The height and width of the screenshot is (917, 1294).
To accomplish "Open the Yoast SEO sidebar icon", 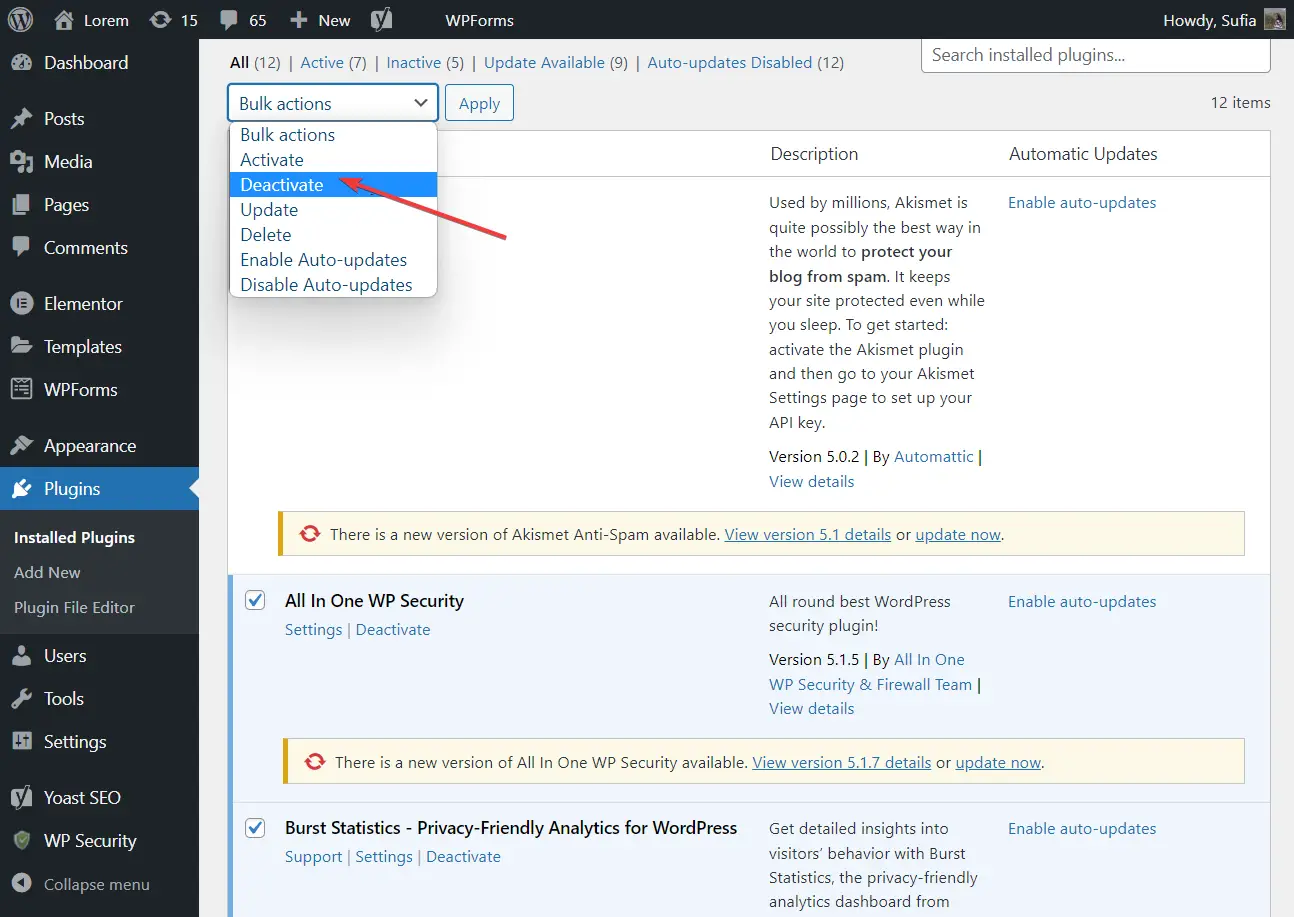I will click(x=21, y=797).
